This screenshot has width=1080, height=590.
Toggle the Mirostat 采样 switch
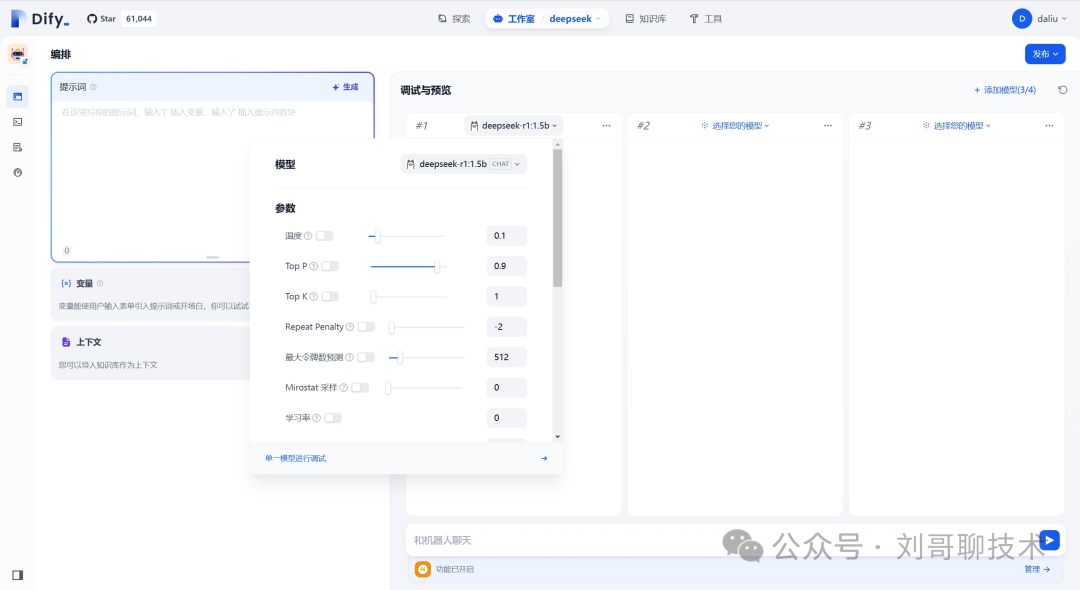(x=360, y=388)
